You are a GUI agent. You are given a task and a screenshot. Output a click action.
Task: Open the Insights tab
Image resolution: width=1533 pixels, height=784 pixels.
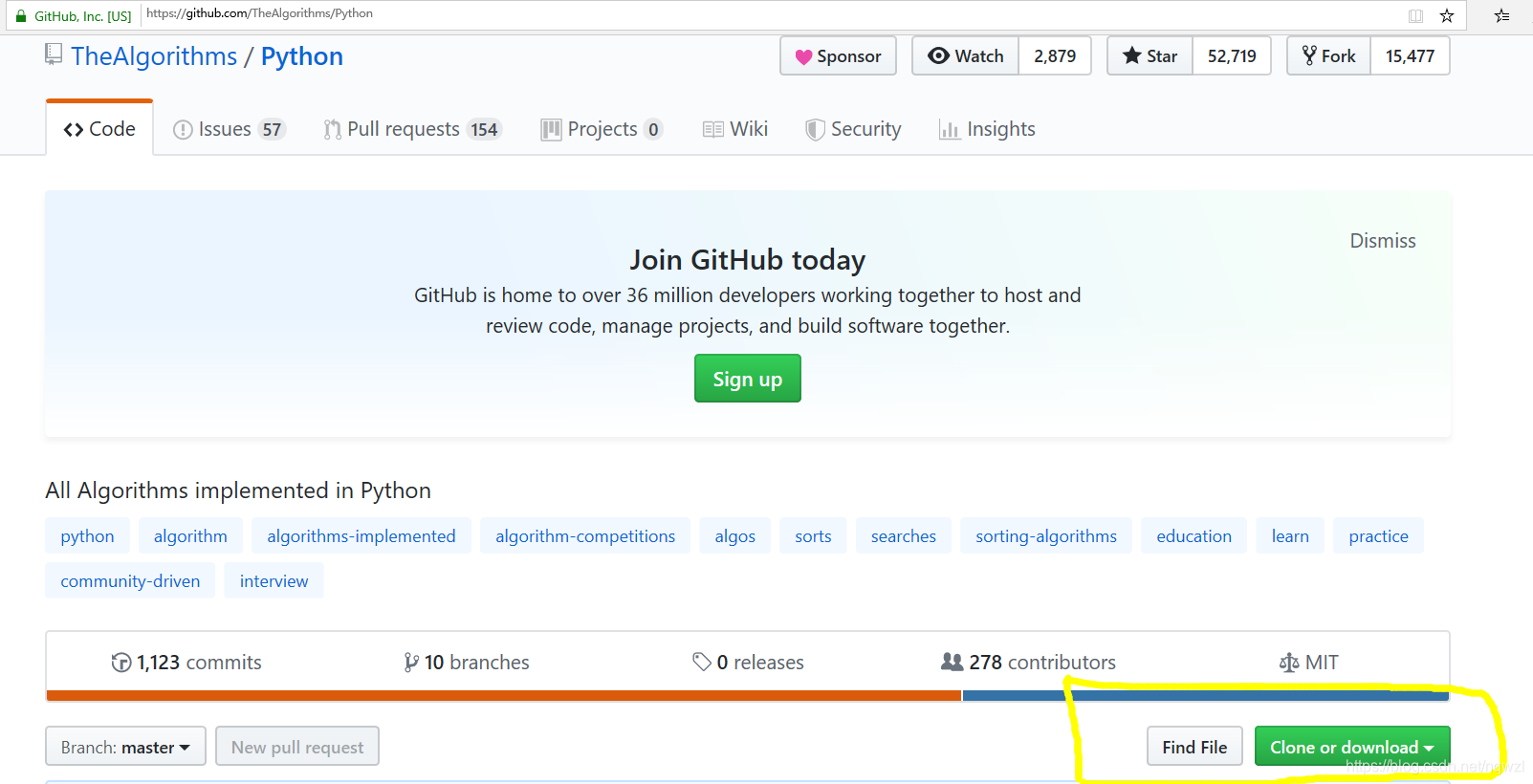(x=987, y=129)
